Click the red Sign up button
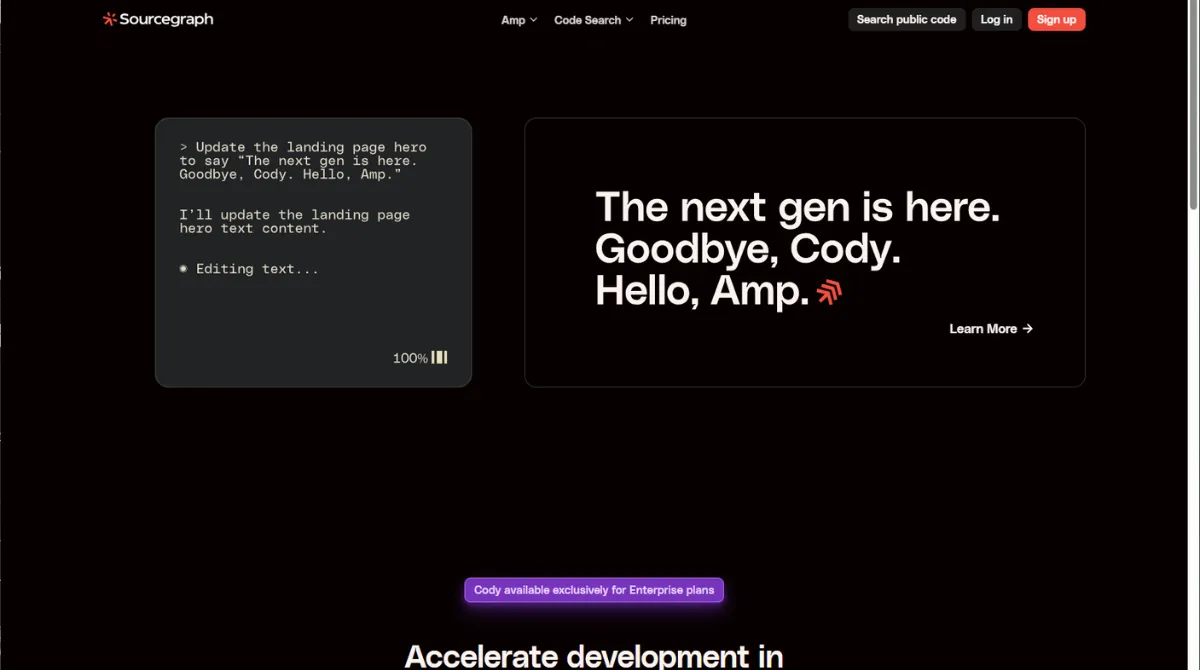The height and width of the screenshot is (670, 1200). pos(1056,19)
